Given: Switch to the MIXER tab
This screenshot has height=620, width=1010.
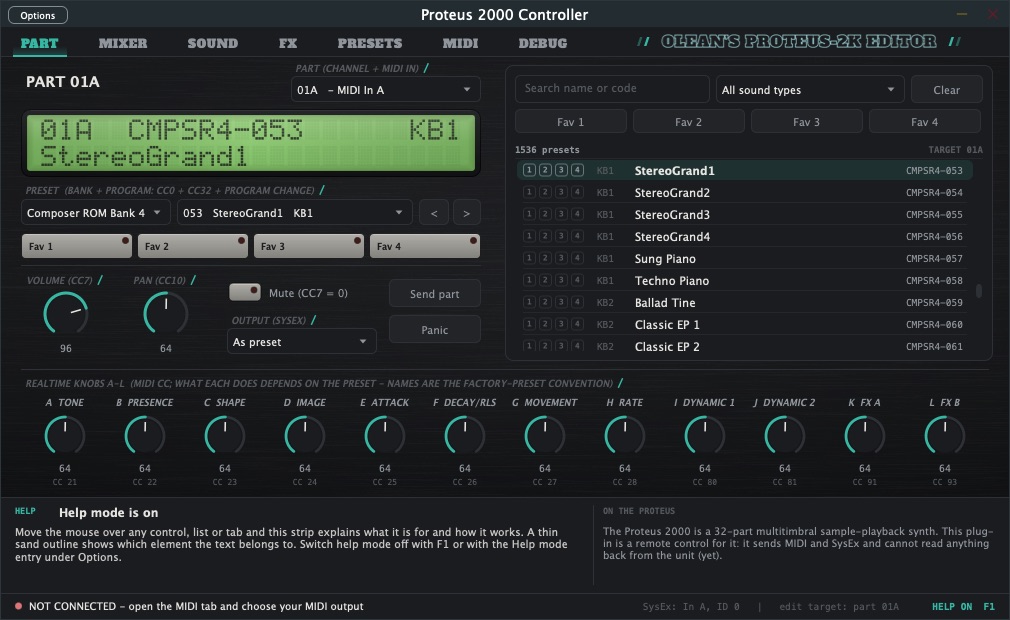Looking at the screenshot, I should pyautogui.click(x=123, y=43).
